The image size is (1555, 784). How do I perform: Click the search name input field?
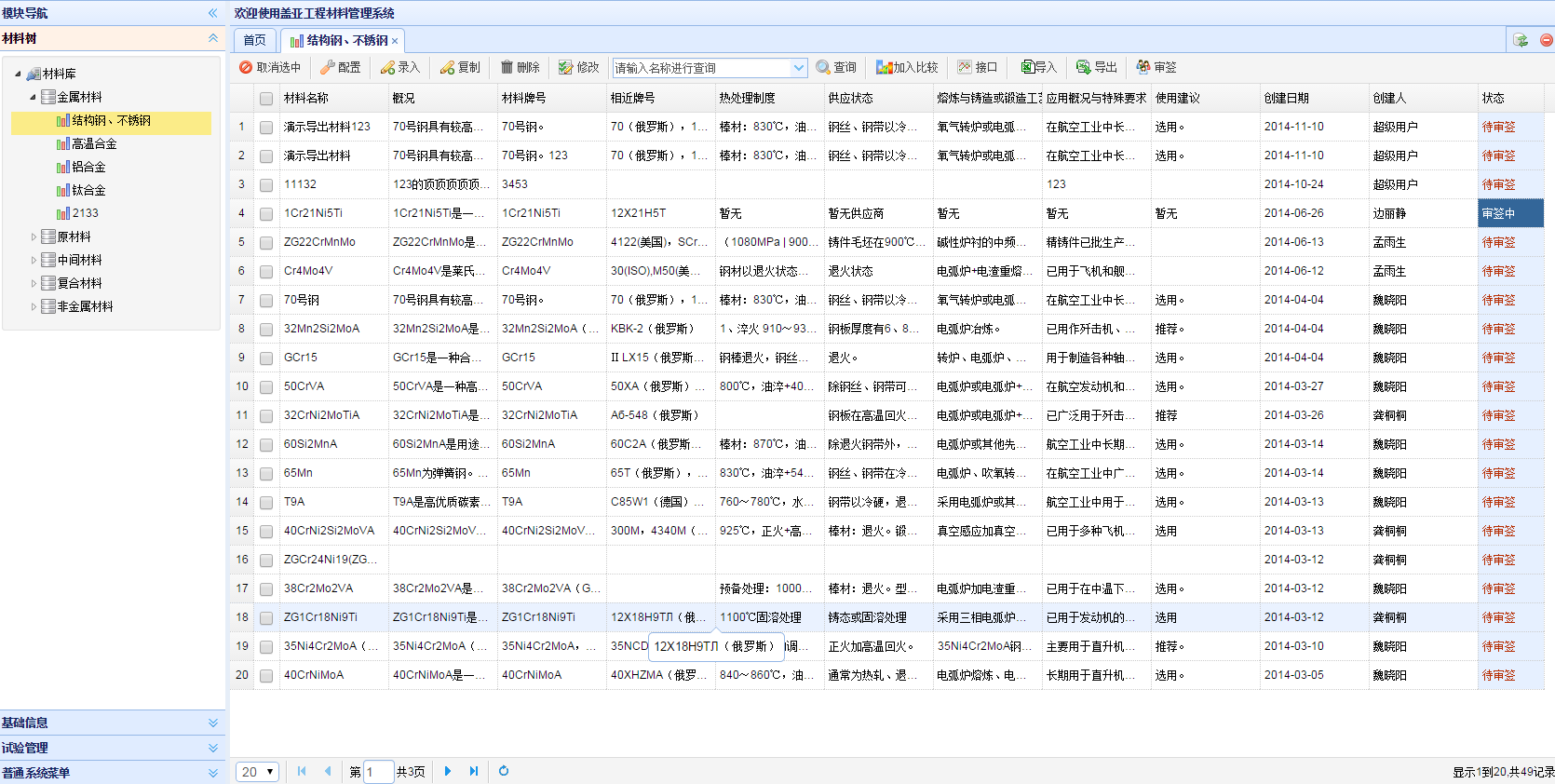[702, 68]
